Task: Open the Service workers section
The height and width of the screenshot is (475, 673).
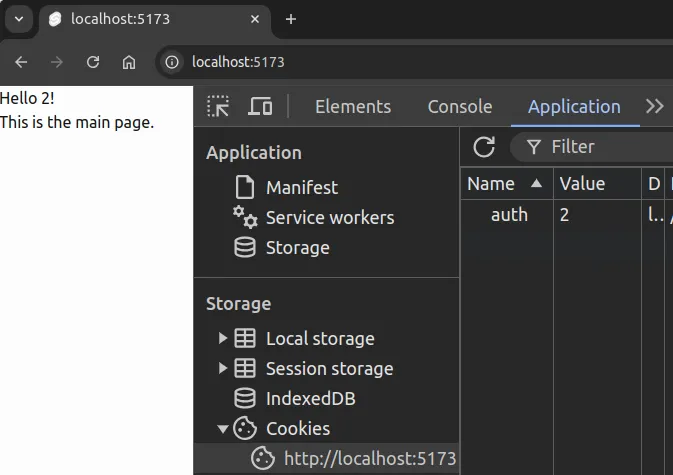Action: coord(329,217)
